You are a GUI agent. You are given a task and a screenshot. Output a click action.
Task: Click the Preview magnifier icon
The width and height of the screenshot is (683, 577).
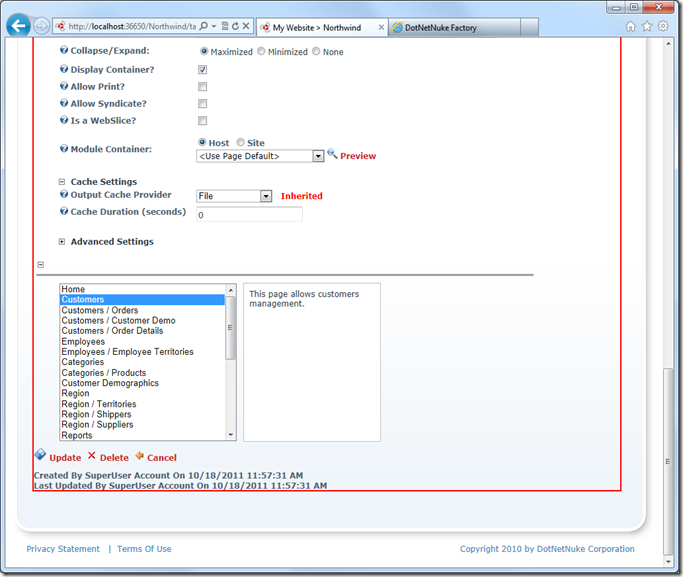click(x=332, y=154)
